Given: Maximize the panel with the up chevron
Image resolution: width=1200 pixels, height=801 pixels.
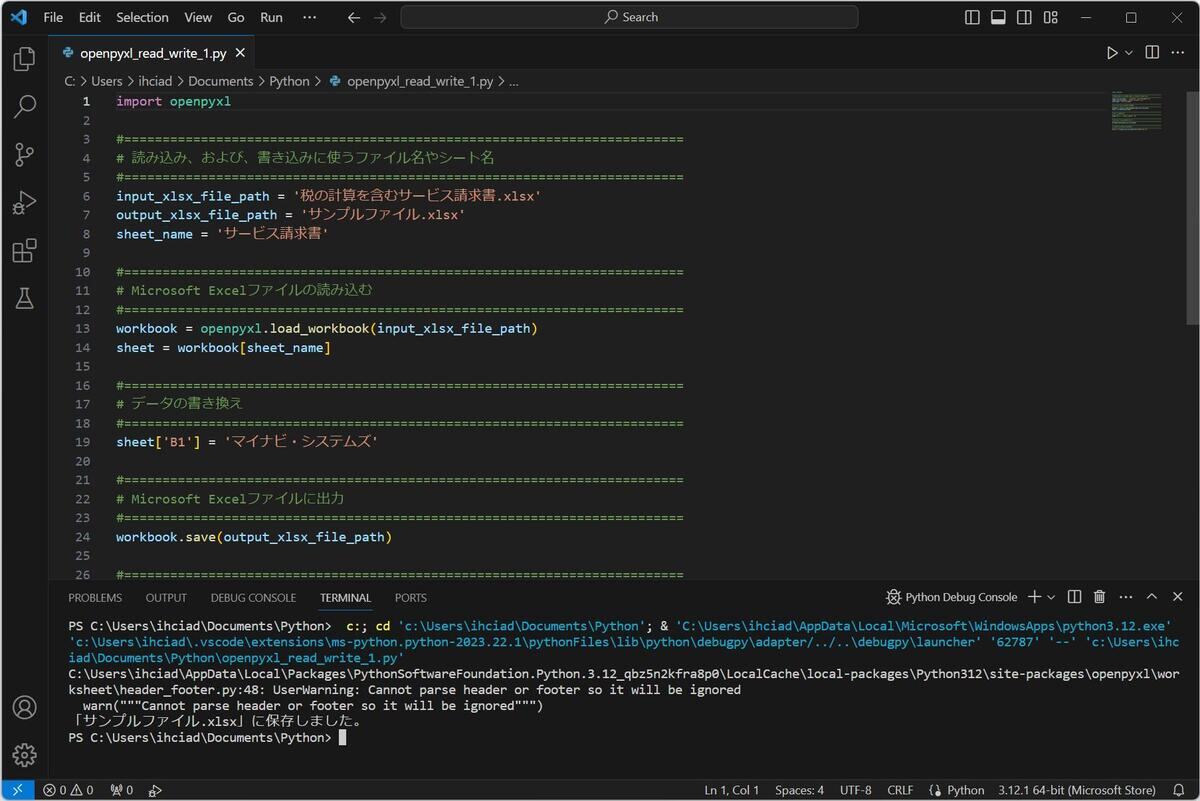Looking at the screenshot, I should point(1152,597).
